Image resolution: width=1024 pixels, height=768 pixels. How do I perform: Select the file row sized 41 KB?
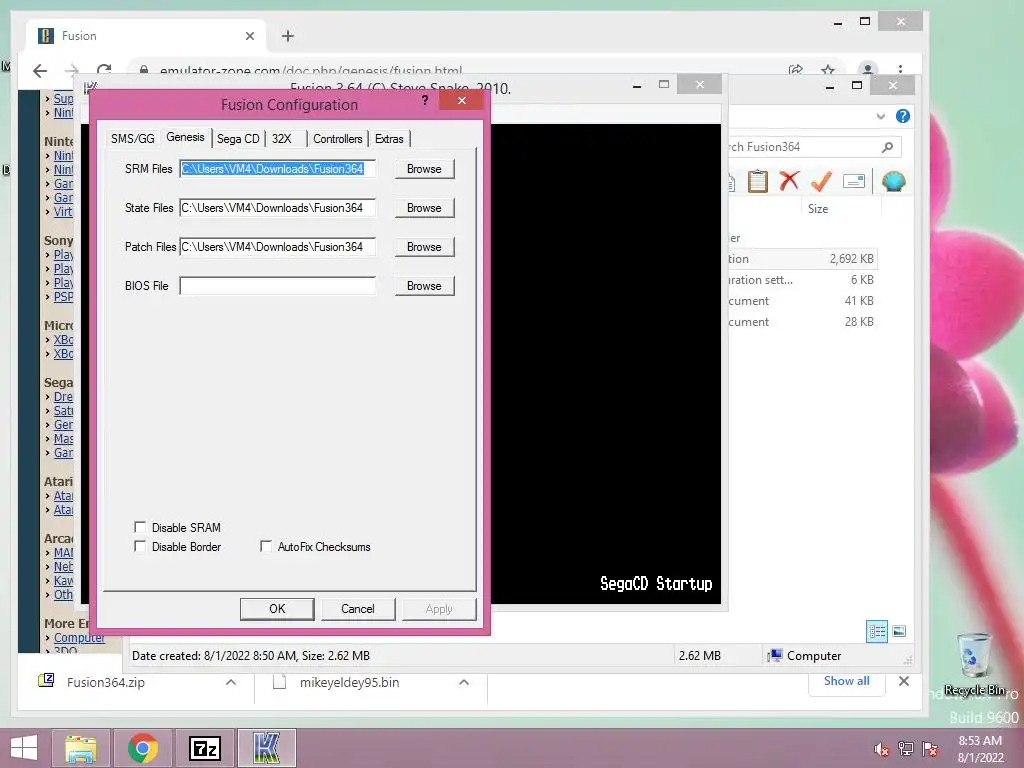[x=803, y=300]
